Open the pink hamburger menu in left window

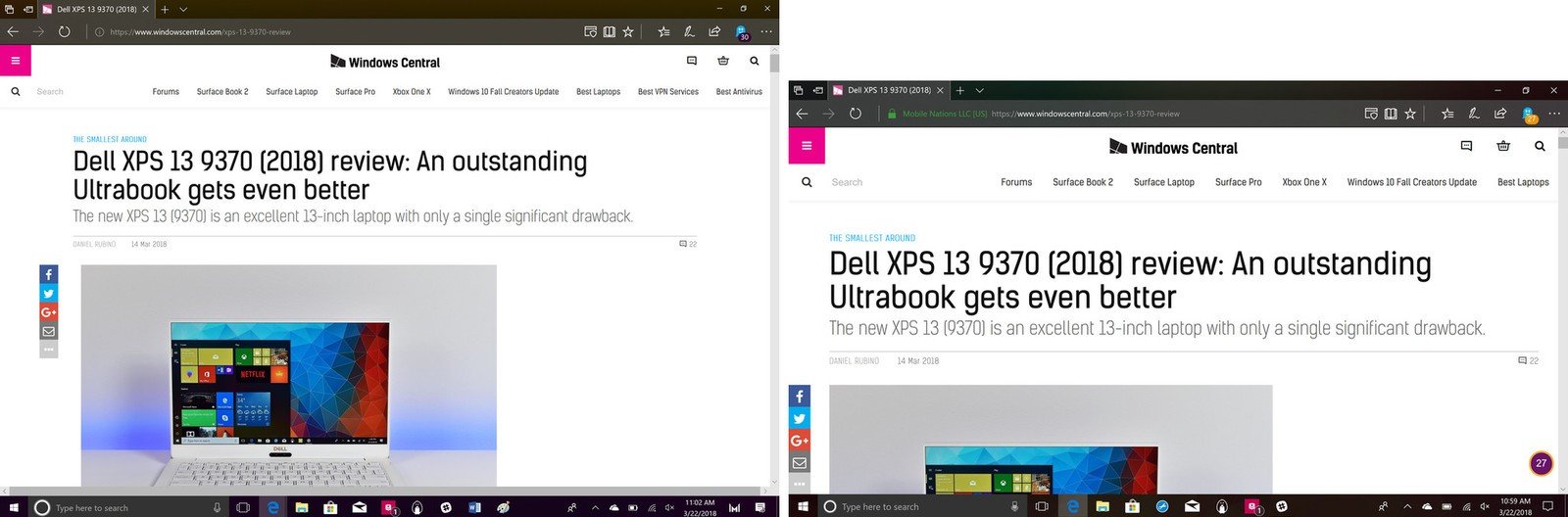pos(15,61)
